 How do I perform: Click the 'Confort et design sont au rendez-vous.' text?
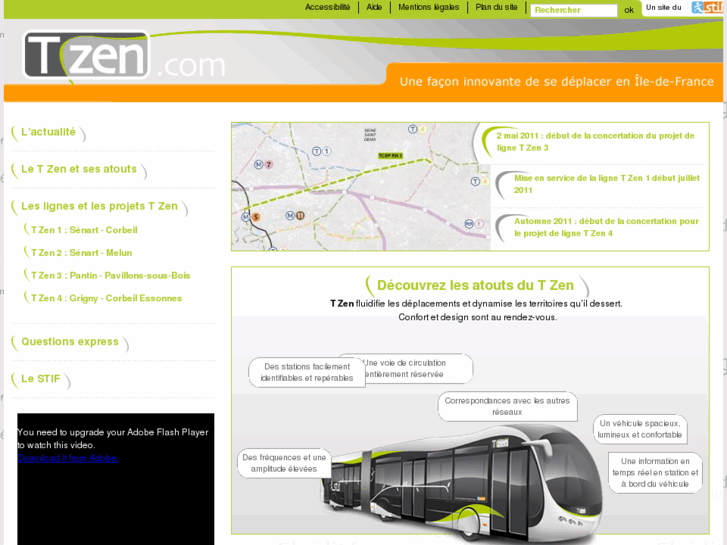478,317
